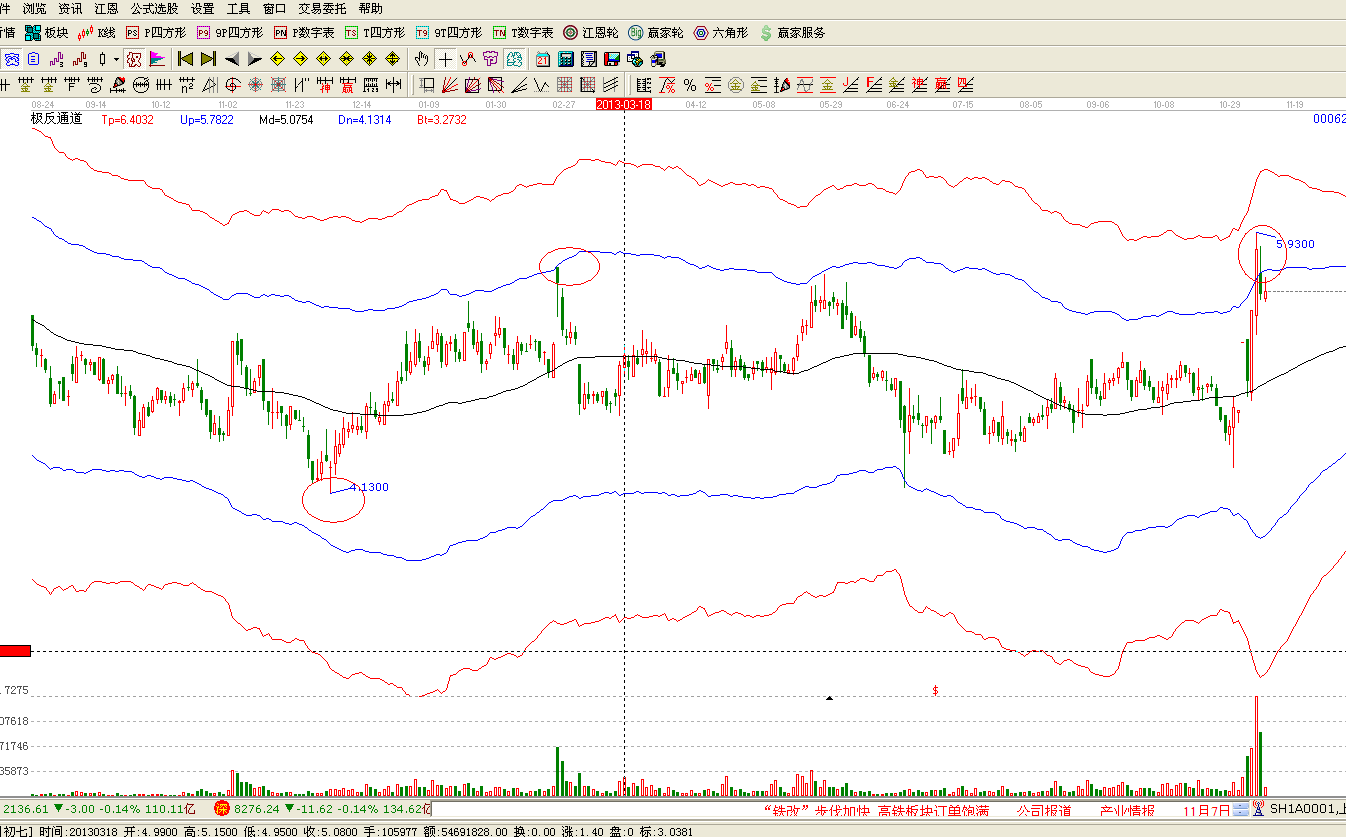Jump to first bar with skip-start arrow
The height and width of the screenshot is (837, 1346).
[185, 59]
